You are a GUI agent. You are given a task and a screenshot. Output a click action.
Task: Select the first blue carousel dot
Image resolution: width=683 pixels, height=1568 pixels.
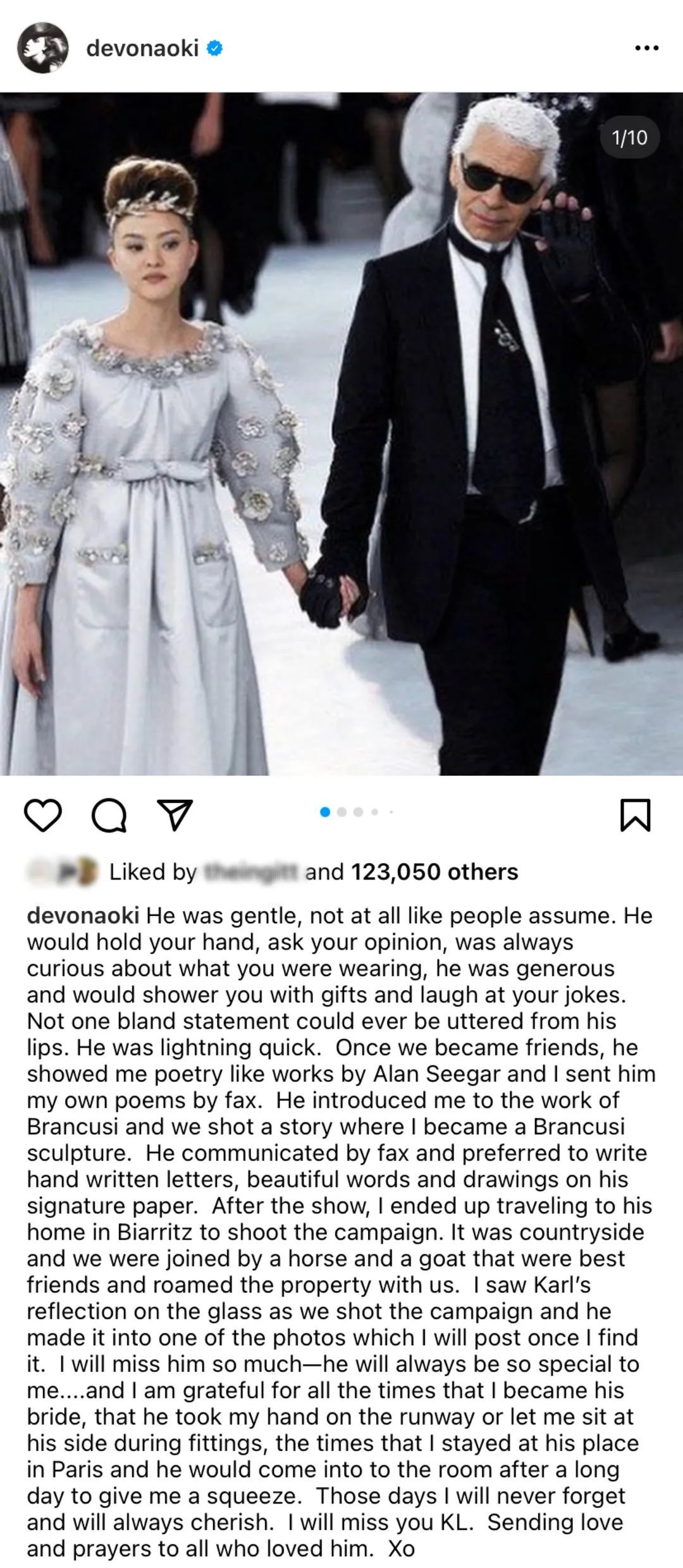pyautogui.click(x=325, y=812)
